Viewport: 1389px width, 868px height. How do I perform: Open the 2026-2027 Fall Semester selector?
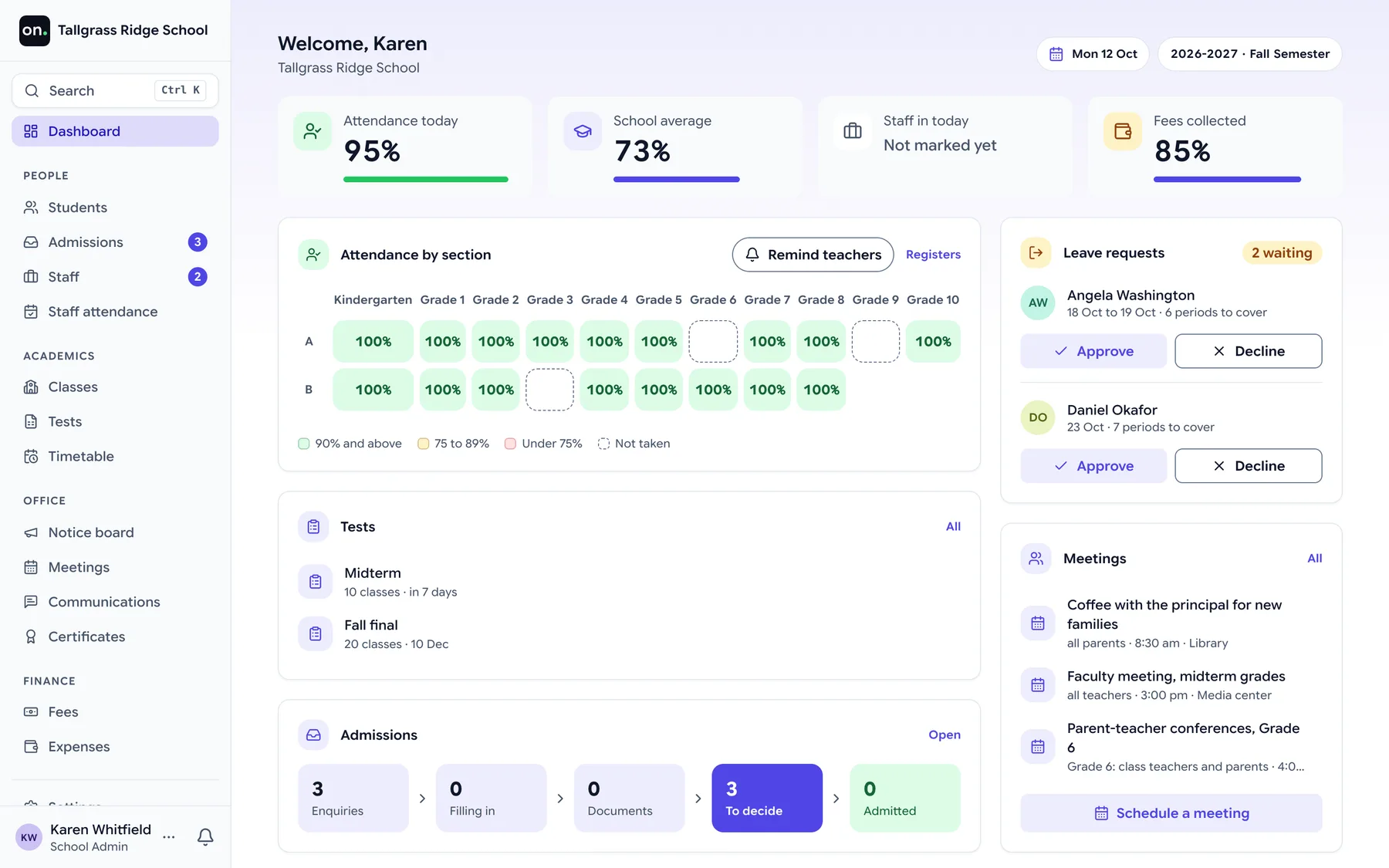(x=1250, y=54)
